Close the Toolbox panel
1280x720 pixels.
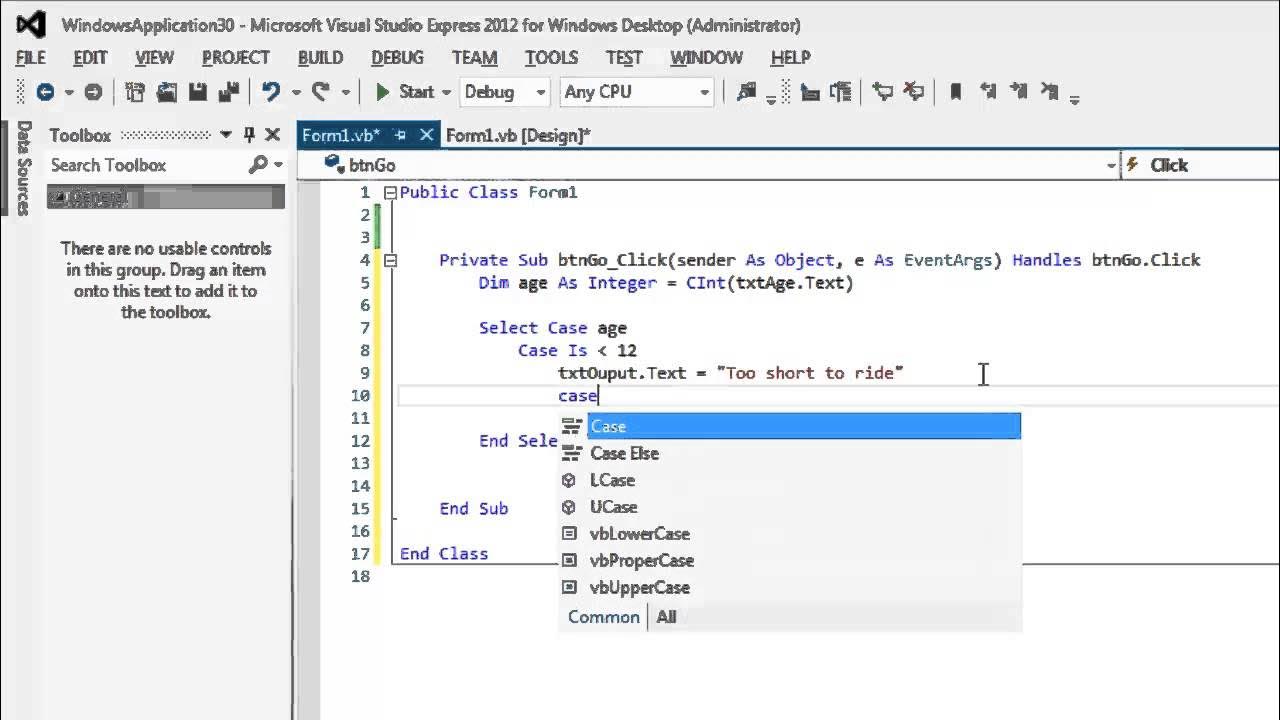pos(272,135)
